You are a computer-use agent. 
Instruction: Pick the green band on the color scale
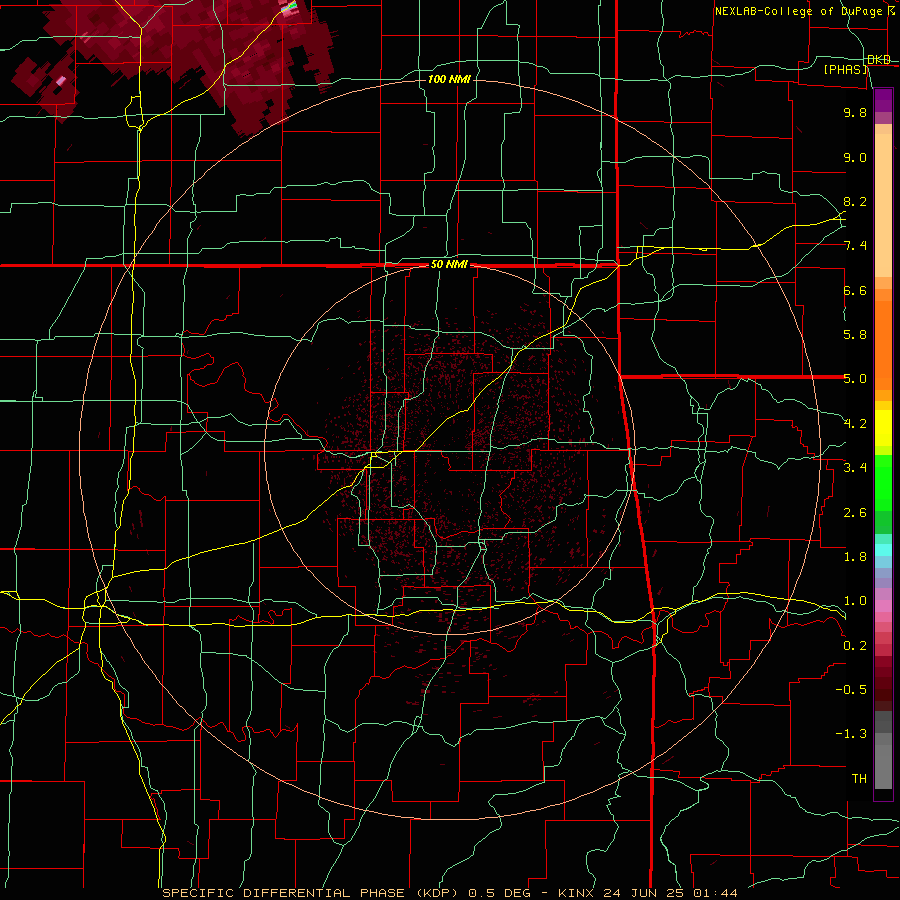883,482
